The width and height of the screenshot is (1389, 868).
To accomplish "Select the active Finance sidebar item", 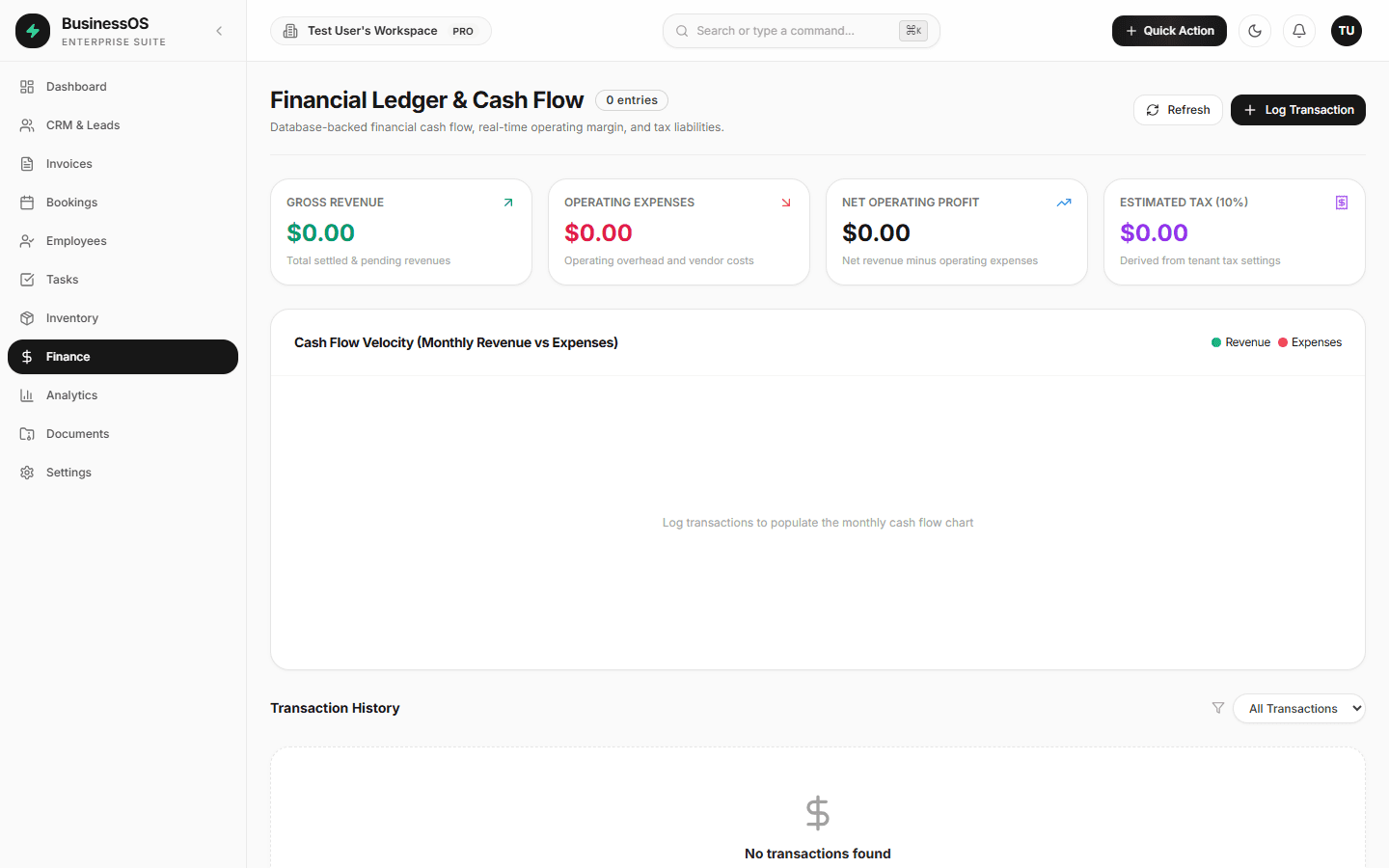I will point(123,357).
